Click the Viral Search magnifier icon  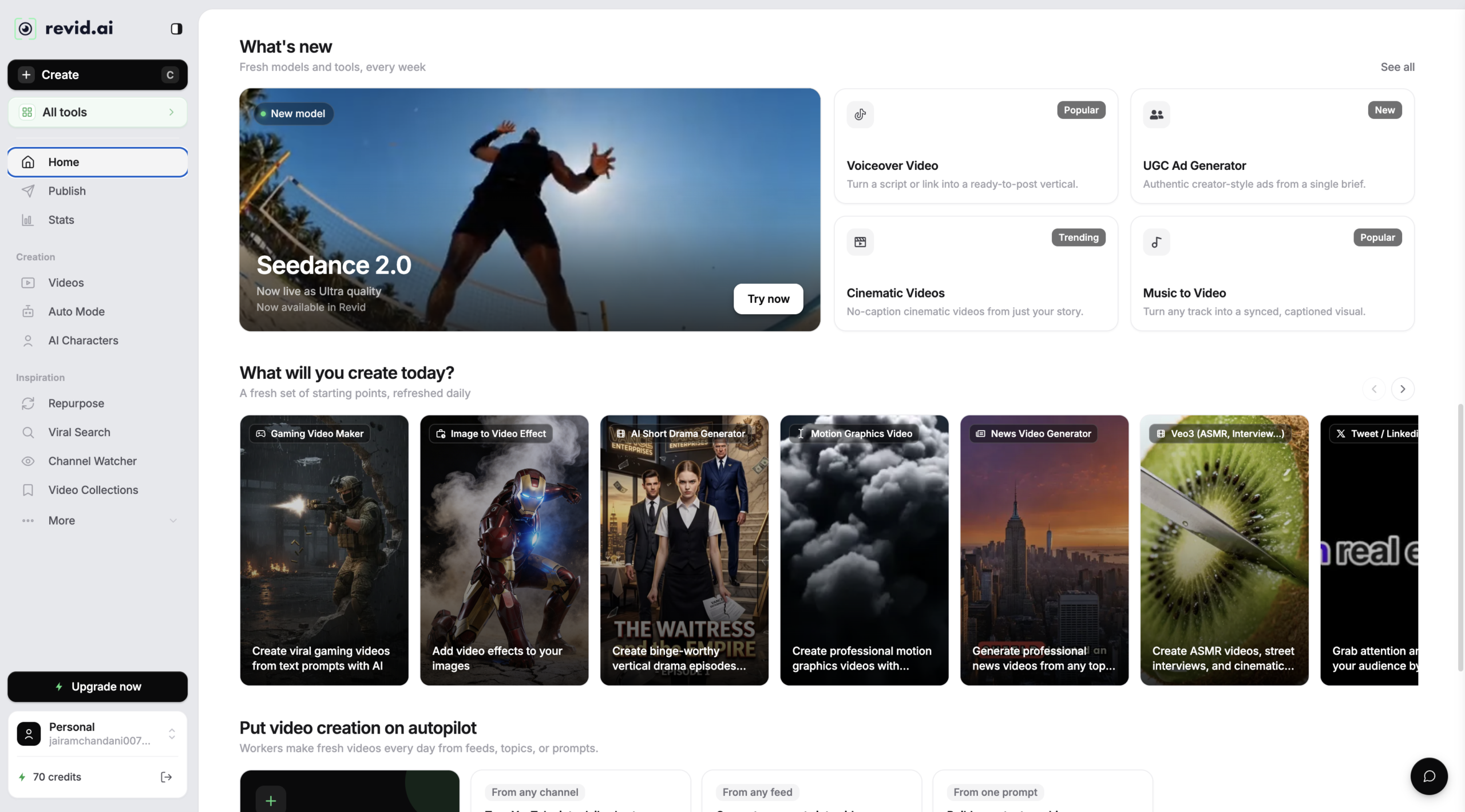pos(28,433)
